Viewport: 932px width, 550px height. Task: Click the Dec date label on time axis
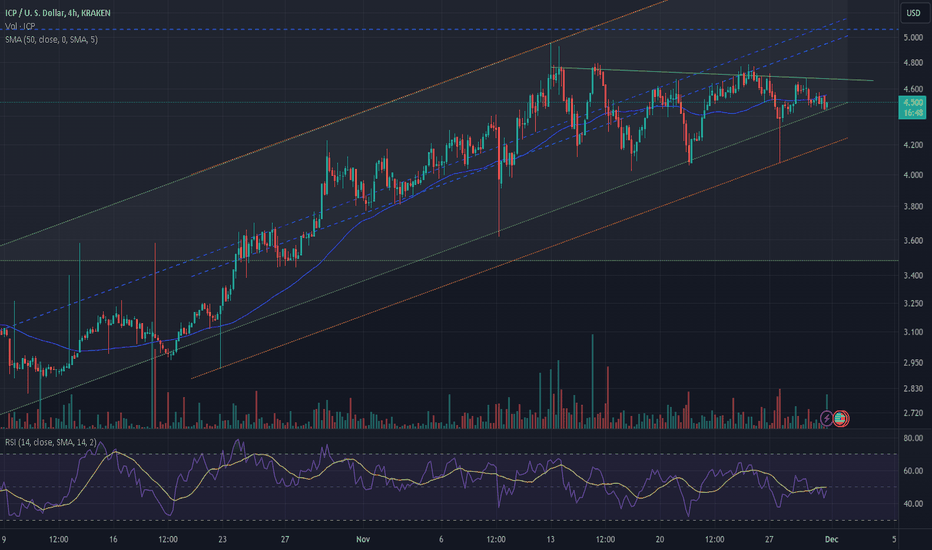(831, 539)
